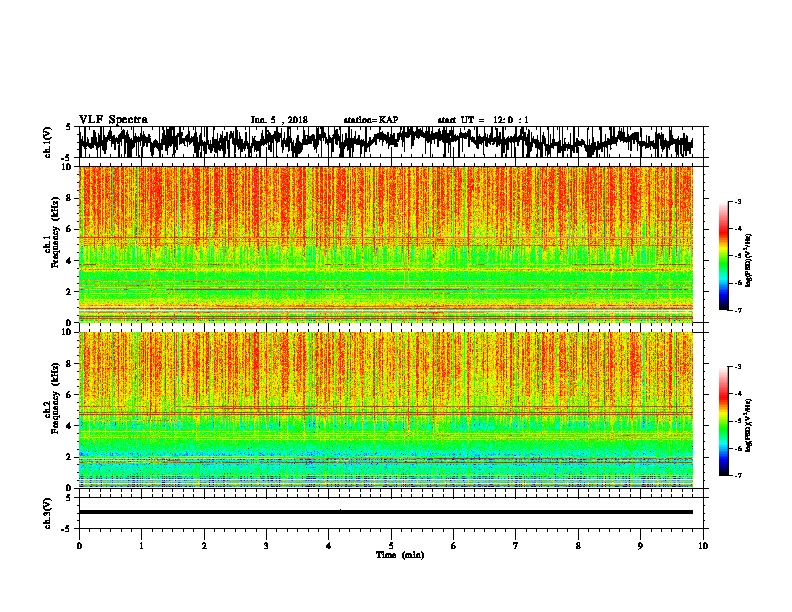Click the ch.1 voltage waveform trace
This screenshot has height=612, width=792.
coord(386,141)
